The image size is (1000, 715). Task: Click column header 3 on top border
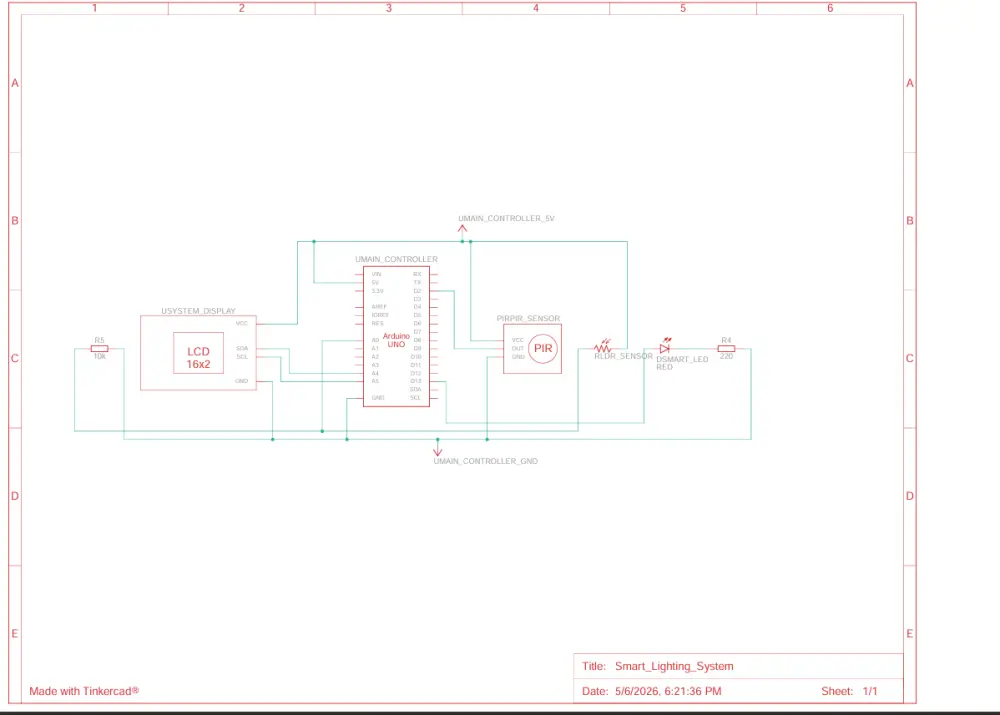pyautogui.click(x=388, y=8)
